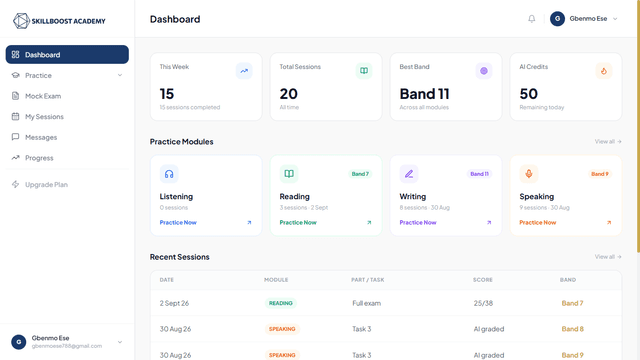The width and height of the screenshot is (640, 360).
Task: Click Band 7 in the sessions table
Action: point(572,303)
